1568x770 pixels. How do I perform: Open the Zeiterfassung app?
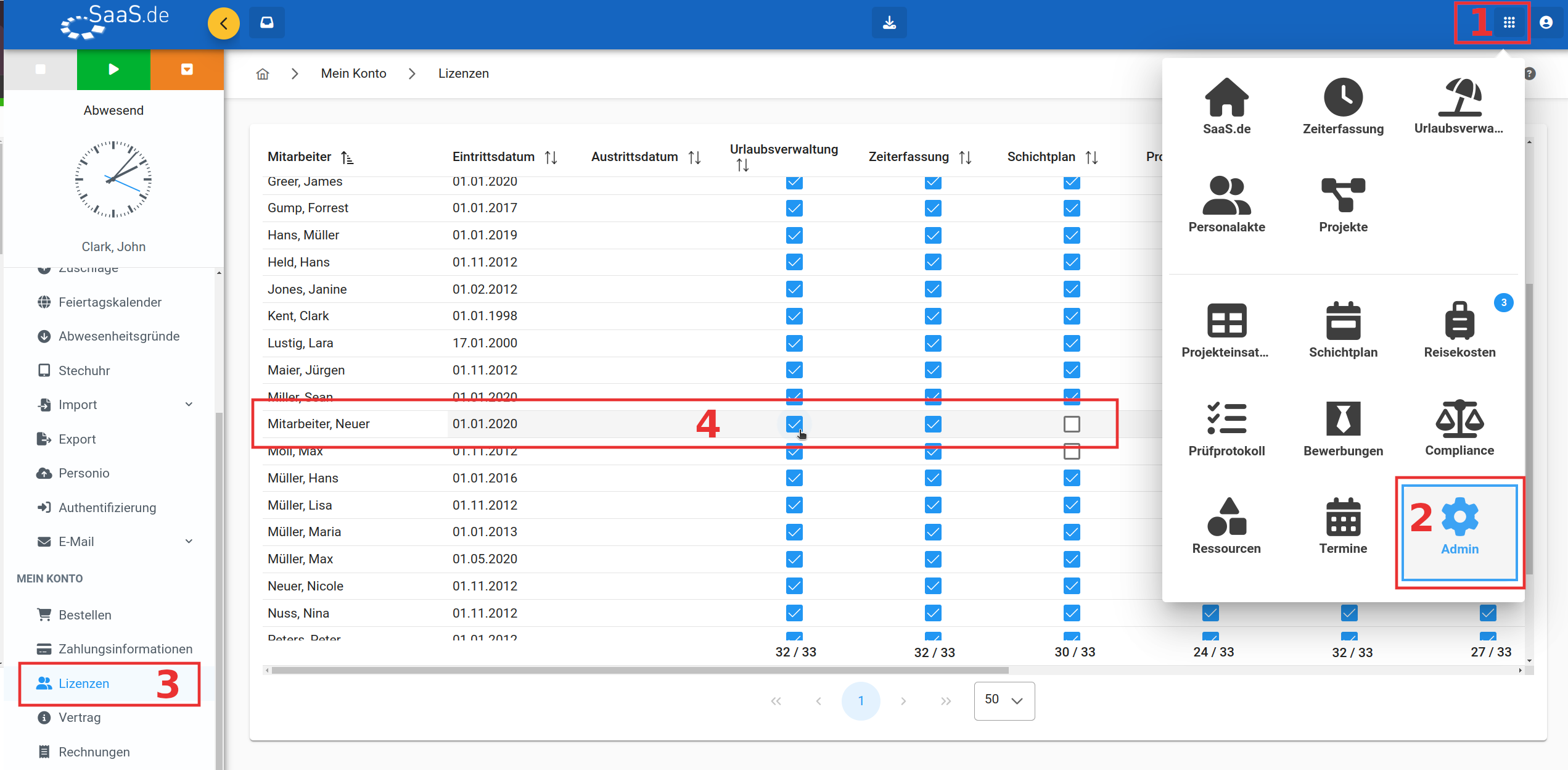(1343, 106)
